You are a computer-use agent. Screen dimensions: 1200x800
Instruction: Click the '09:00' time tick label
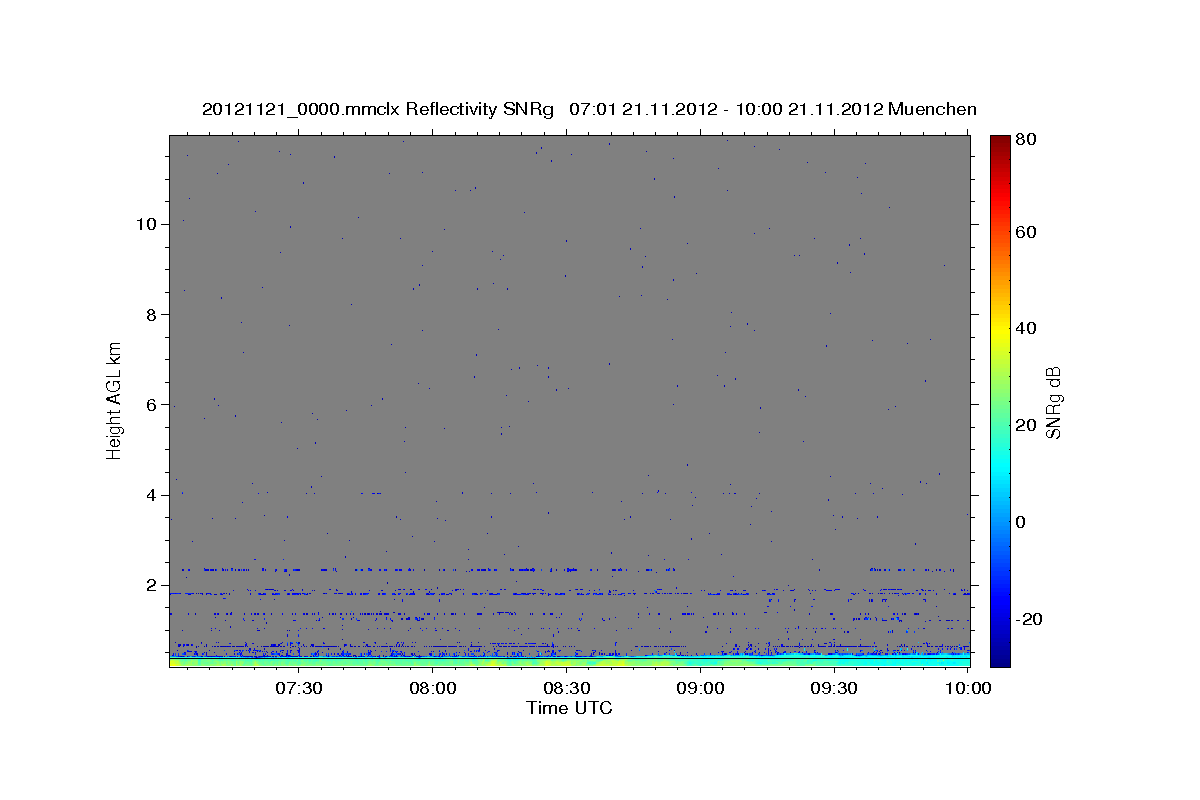tap(700, 688)
